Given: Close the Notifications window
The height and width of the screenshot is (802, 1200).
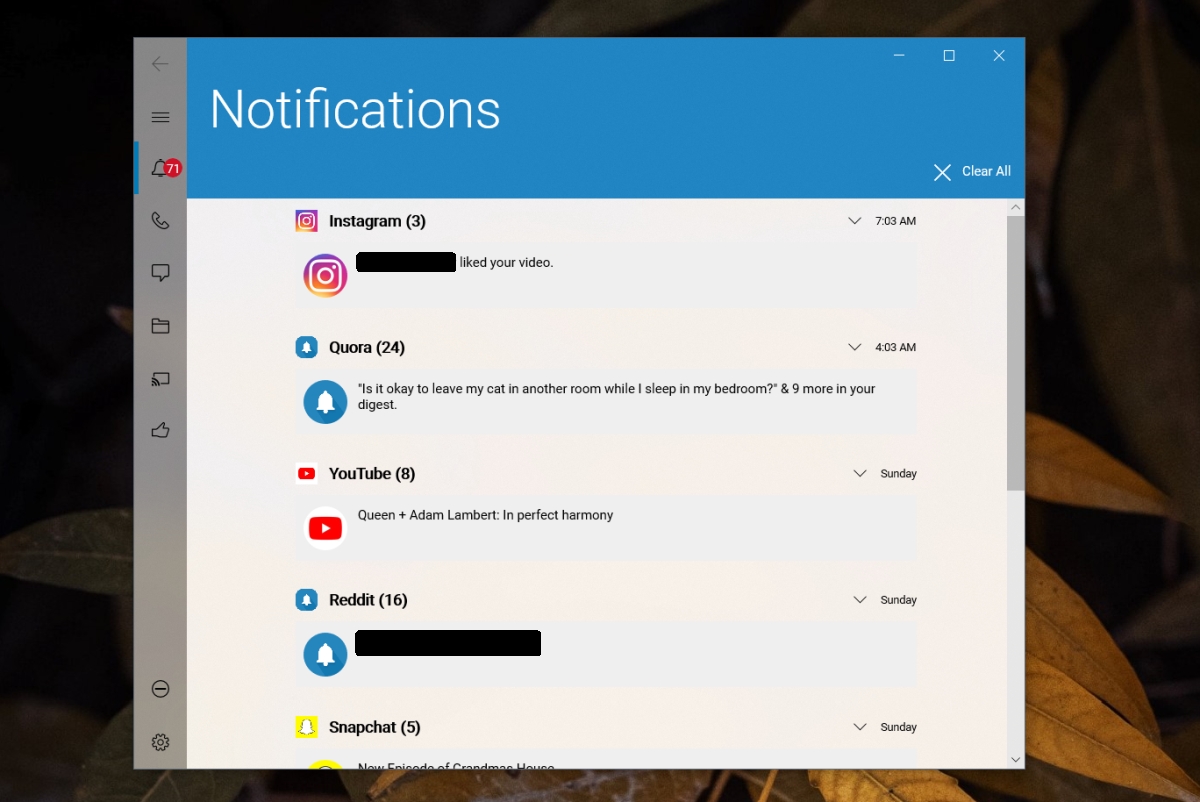Looking at the screenshot, I should click(999, 56).
